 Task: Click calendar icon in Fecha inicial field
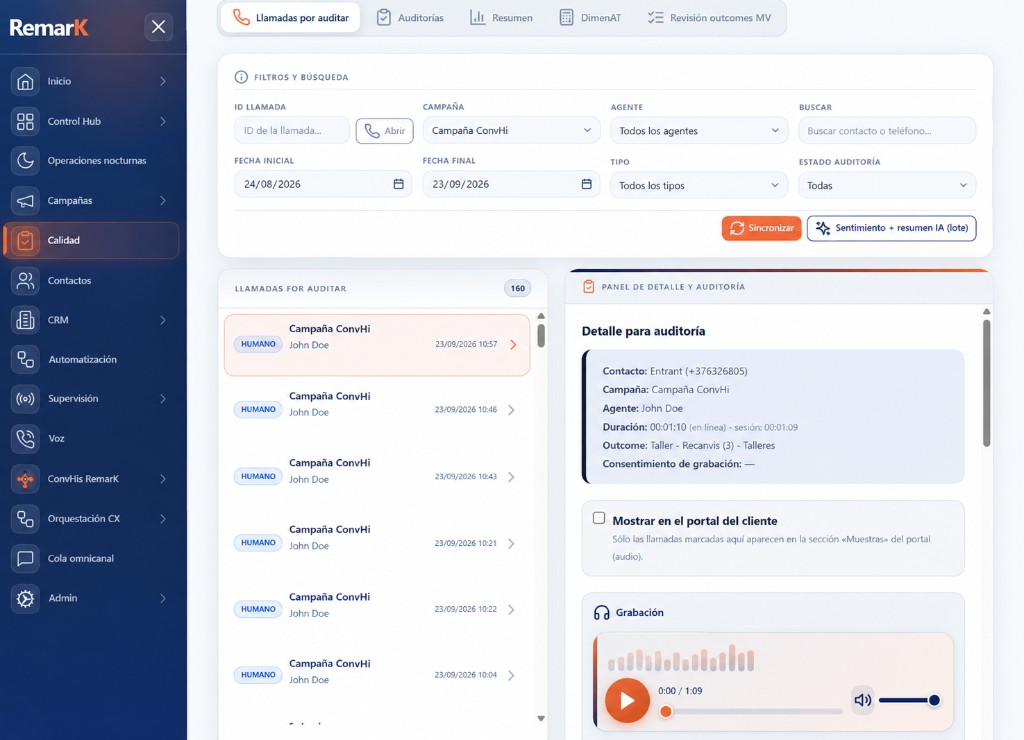tap(398, 184)
